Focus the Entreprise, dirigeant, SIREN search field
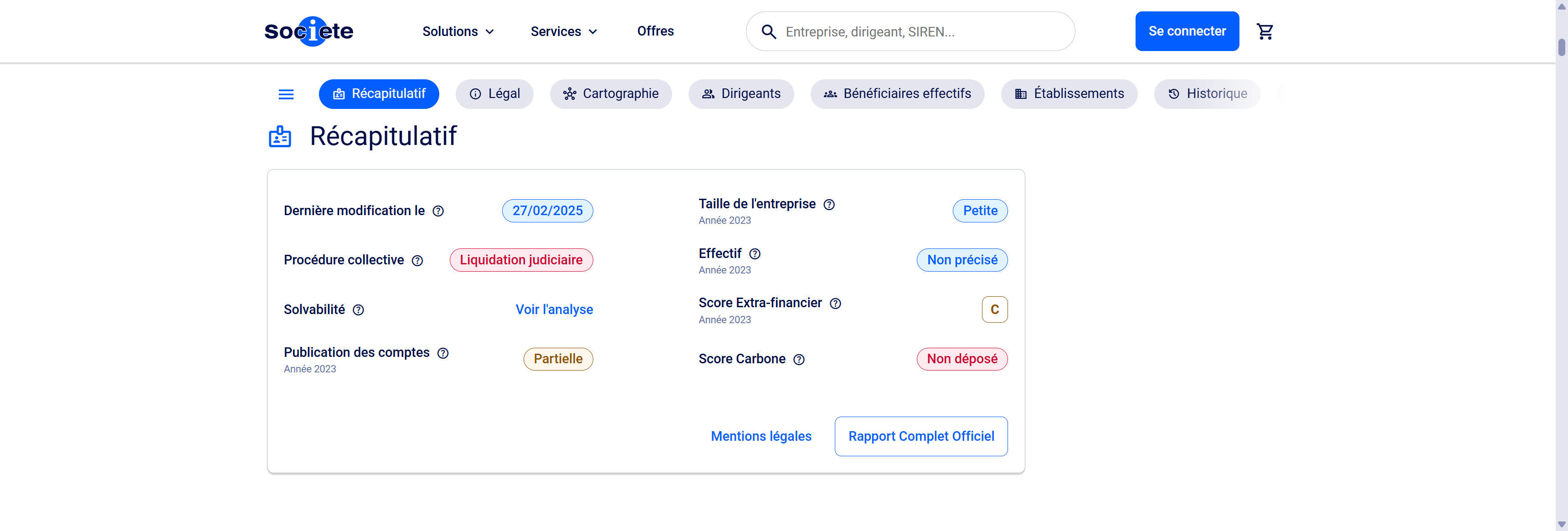This screenshot has width=1568, height=531. pos(910,31)
